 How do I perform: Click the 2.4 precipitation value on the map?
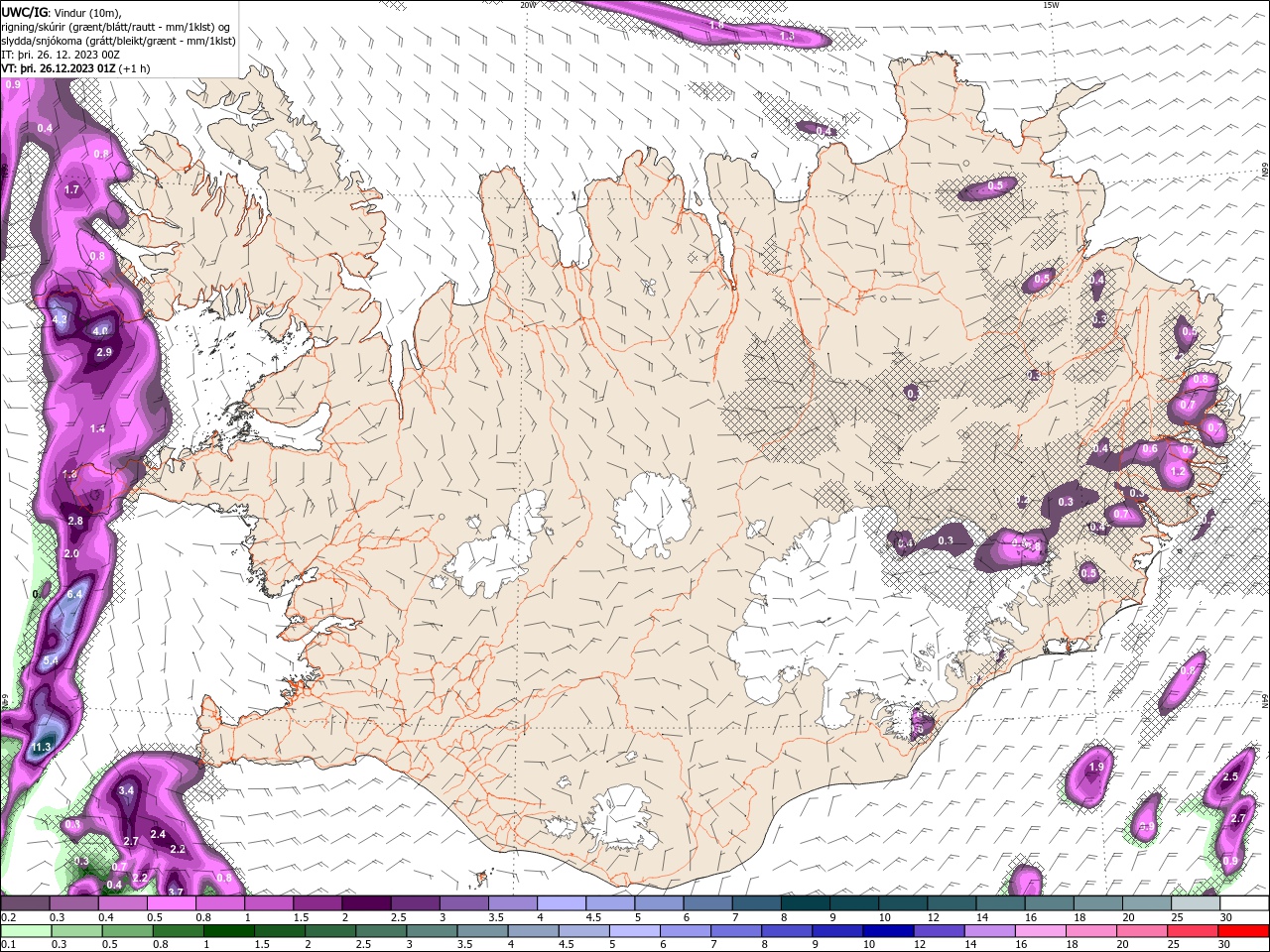pos(158,834)
